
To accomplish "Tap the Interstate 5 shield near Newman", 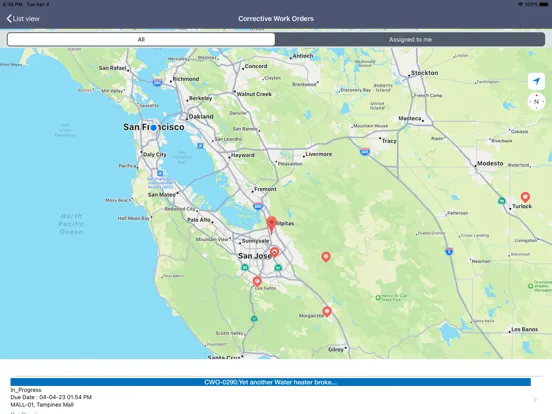I will [x=449, y=251].
